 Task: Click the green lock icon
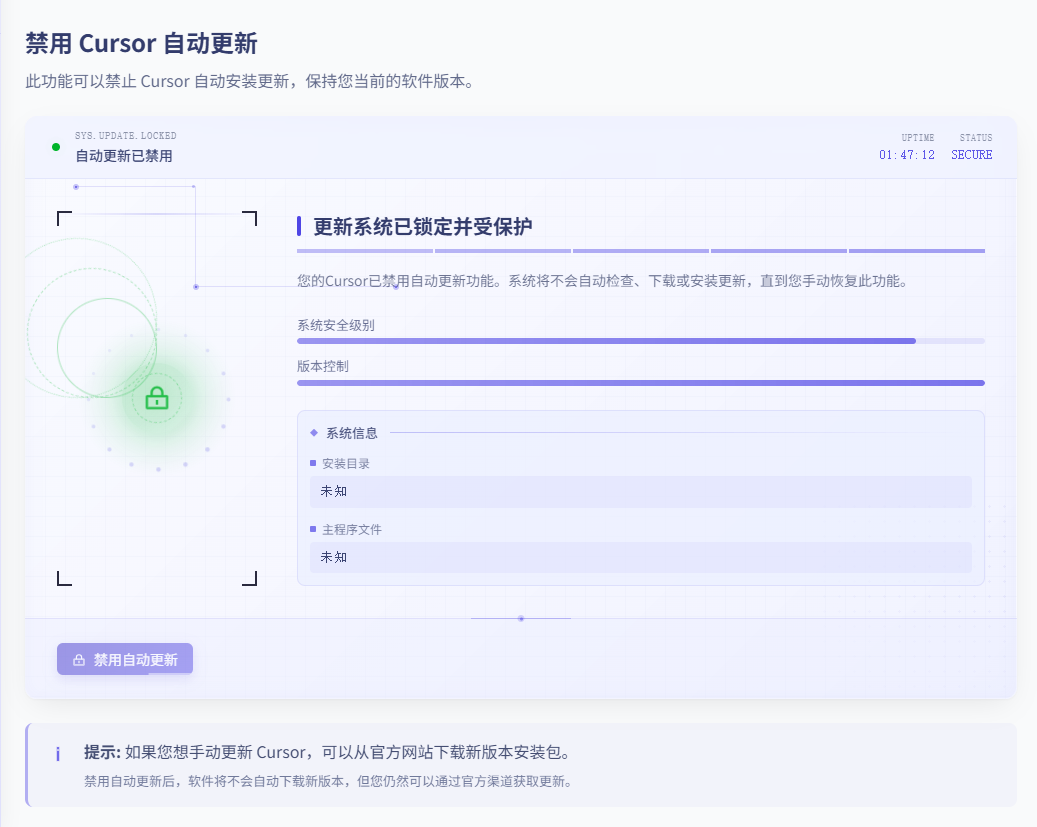pyautogui.click(x=157, y=398)
